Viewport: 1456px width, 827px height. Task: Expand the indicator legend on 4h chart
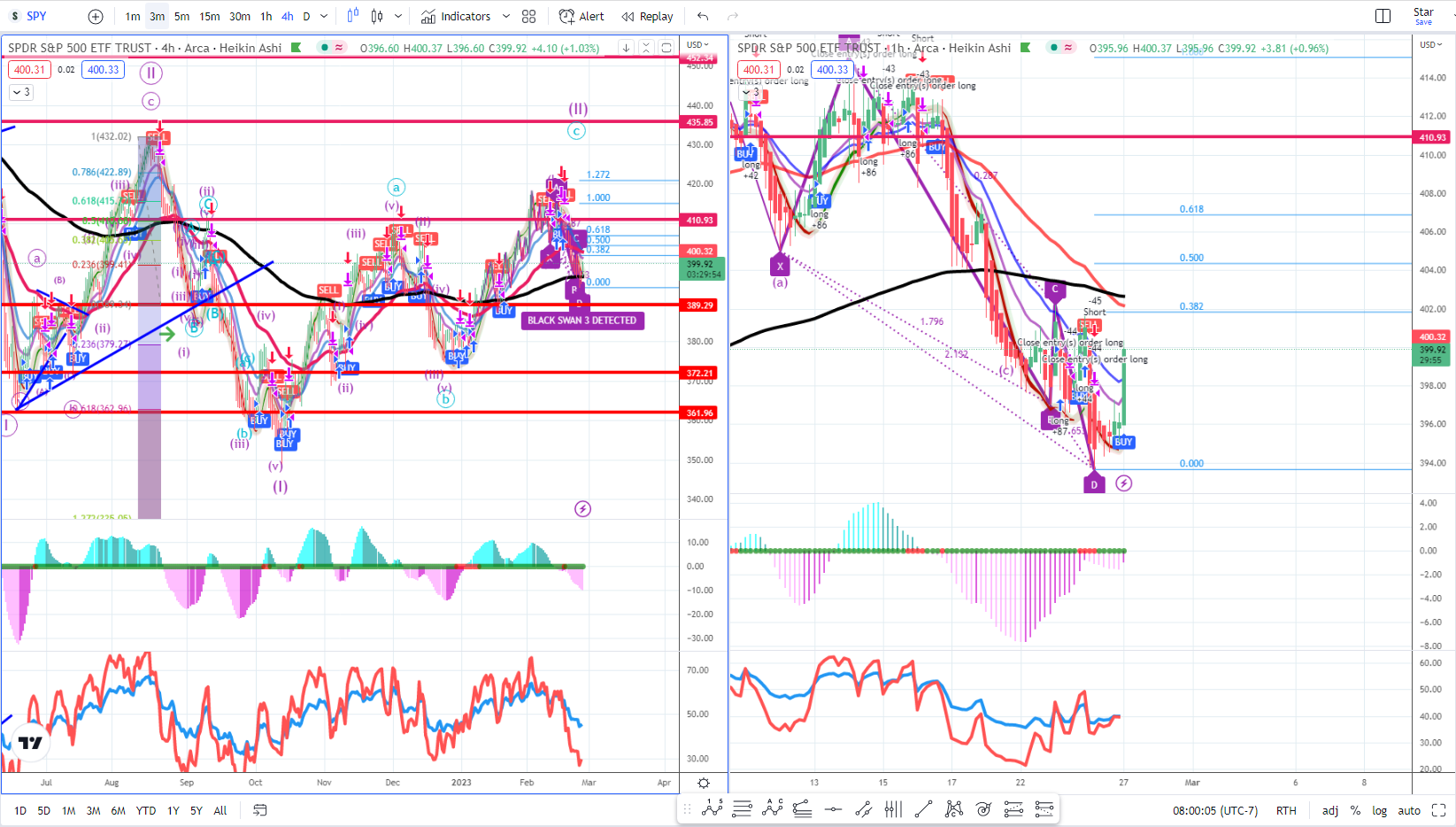coord(22,92)
